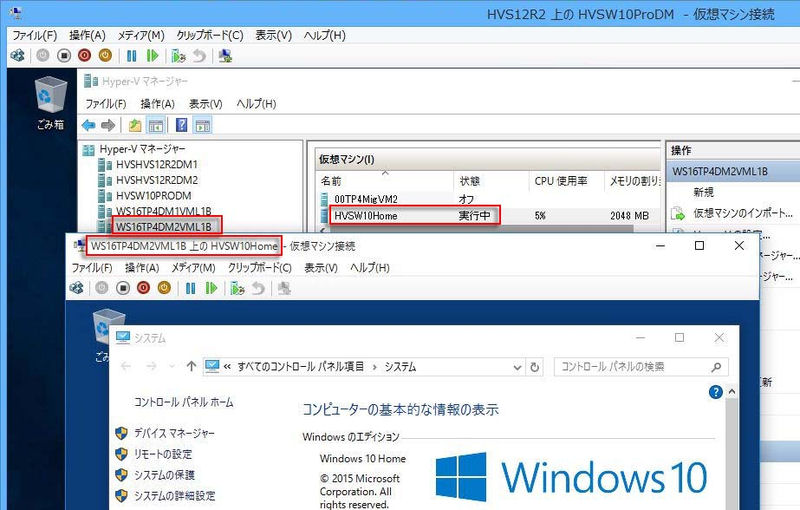Pause the HVSW10Home virtual machine
The width and height of the screenshot is (800, 510).
tap(191, 288)
